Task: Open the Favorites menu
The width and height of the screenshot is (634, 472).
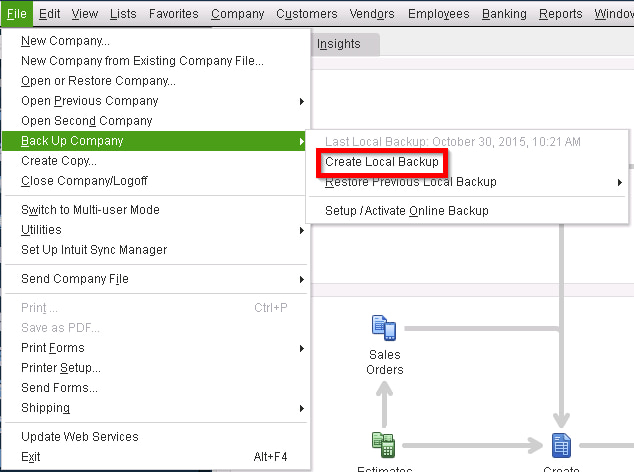Action: 173,14
